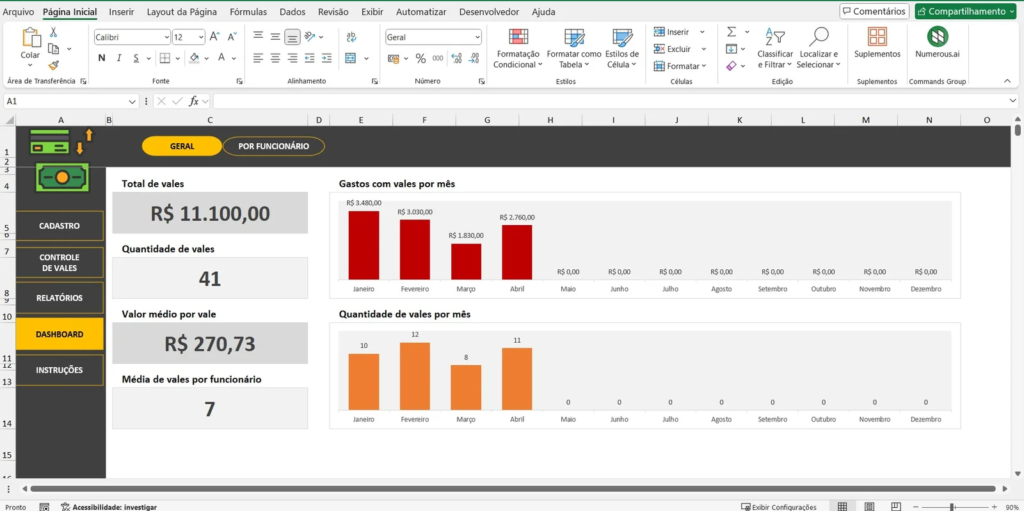
Task: Open Formatação Condicional
Action: (518, 47)
